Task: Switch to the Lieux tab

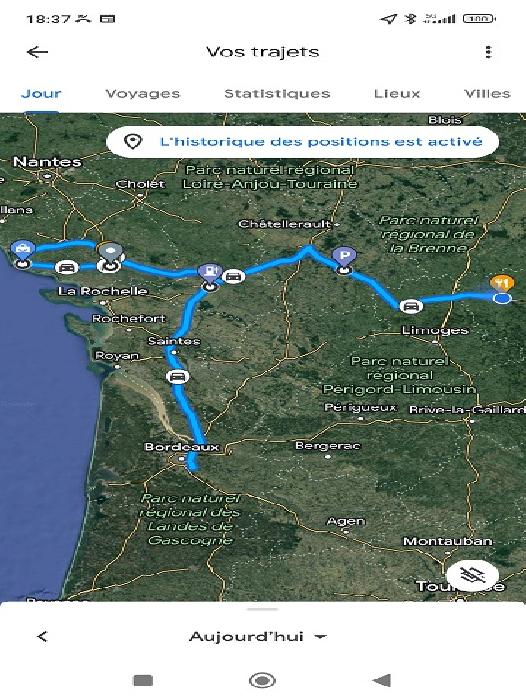Action: click(x=397, y=93)
